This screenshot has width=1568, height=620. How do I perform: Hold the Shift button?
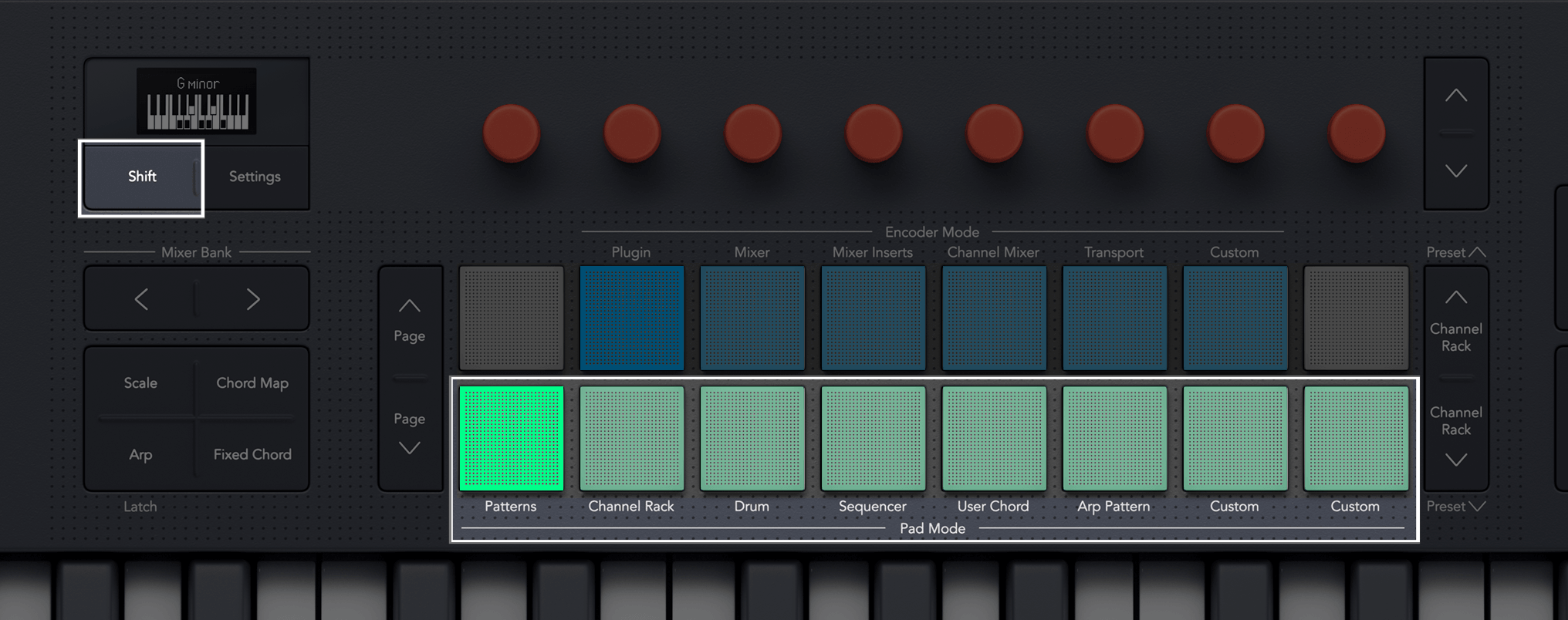click(141, 177)
